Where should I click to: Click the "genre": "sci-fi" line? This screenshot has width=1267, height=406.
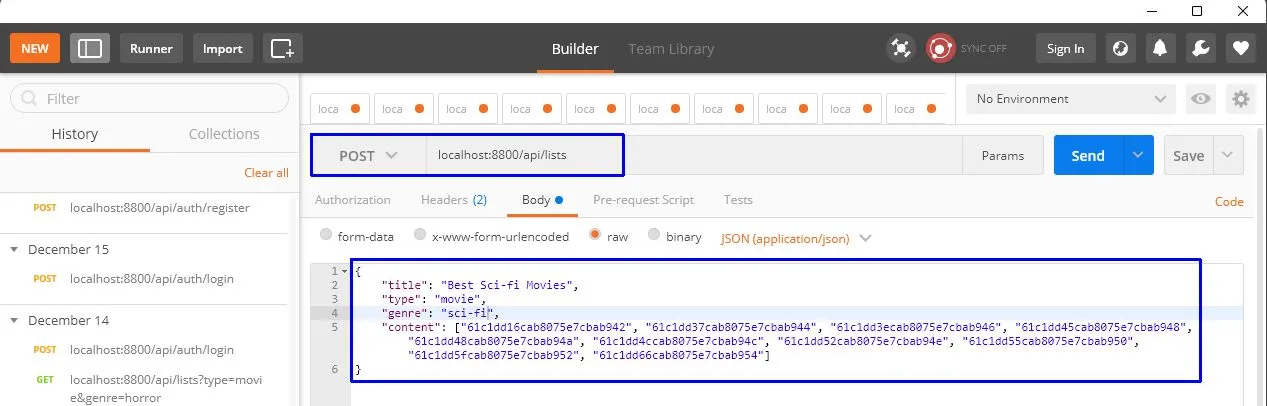click(x=439, y=313)
